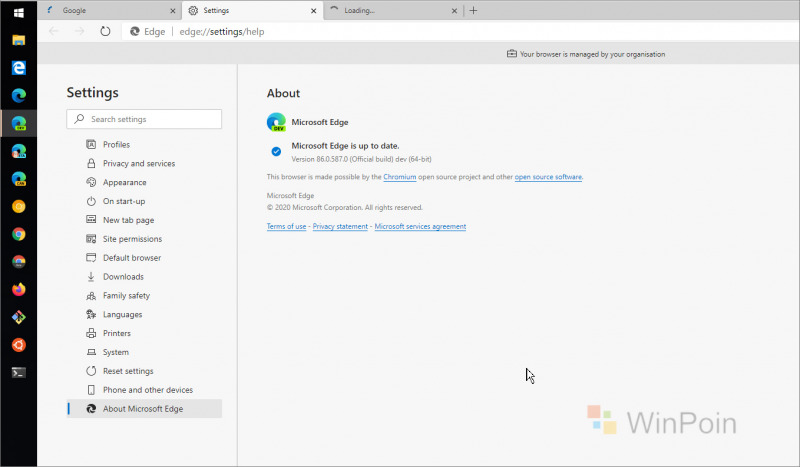Screen dimensions: 800x467
Task: Click the browser forward arrow
Action: click(x=80, y=32)
